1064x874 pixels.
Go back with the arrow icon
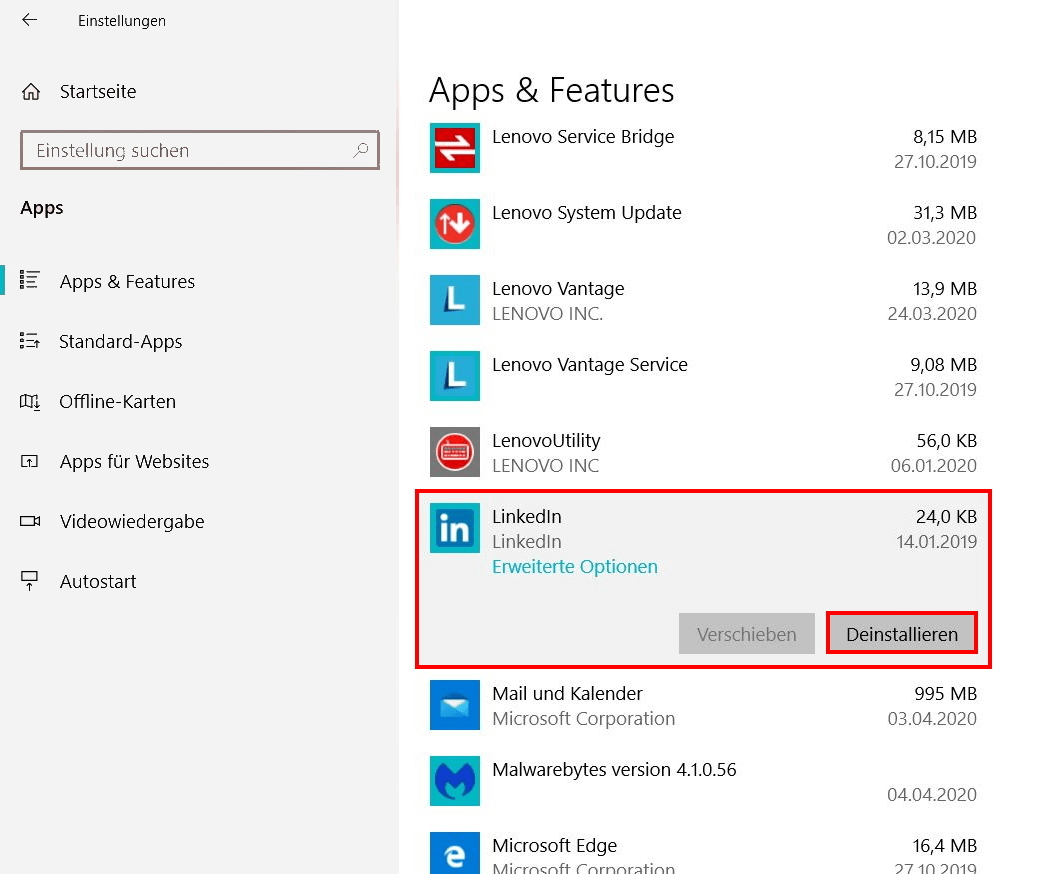[29, 20]
